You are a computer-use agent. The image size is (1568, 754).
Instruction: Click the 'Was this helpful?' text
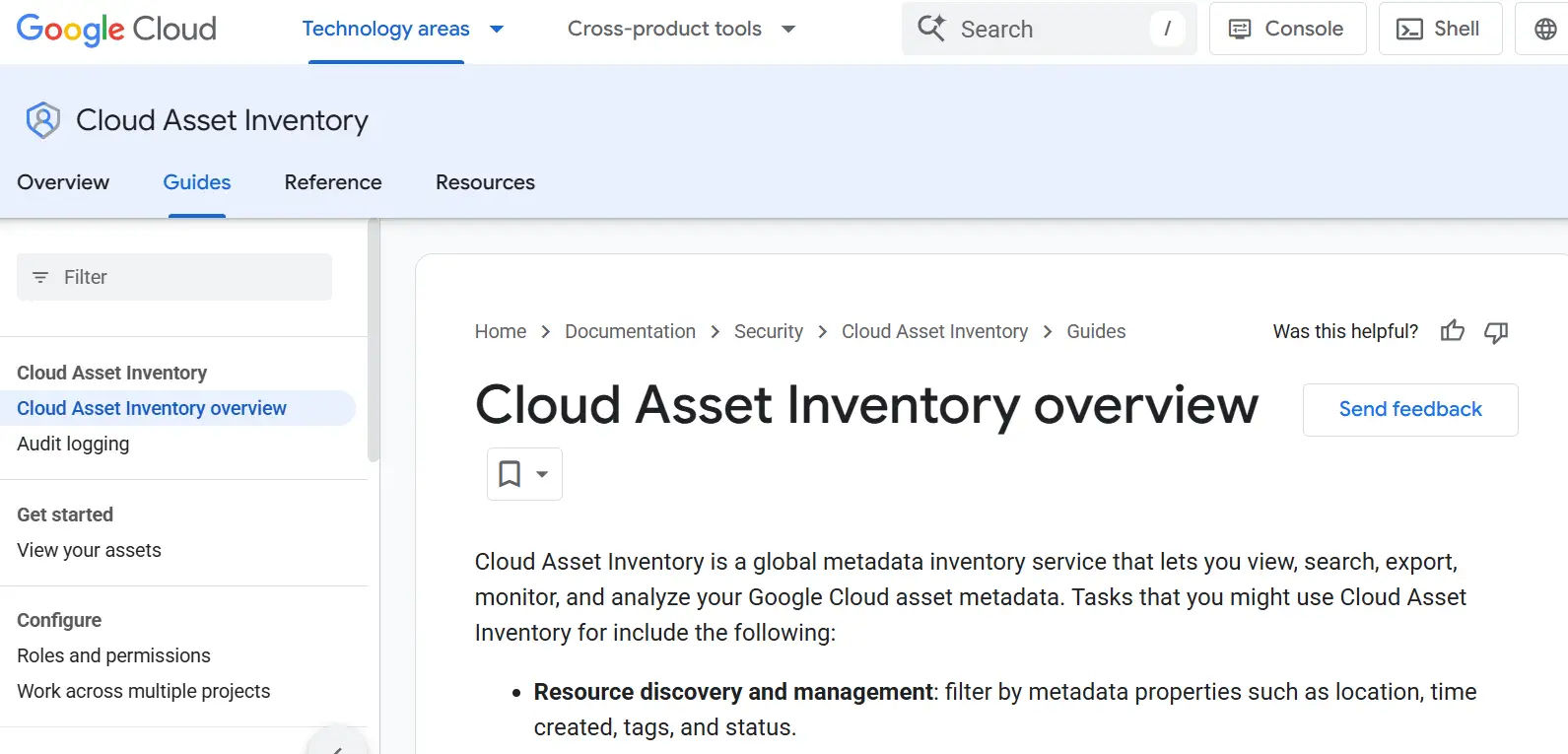pyautogui.click(x=1345, y=331)
